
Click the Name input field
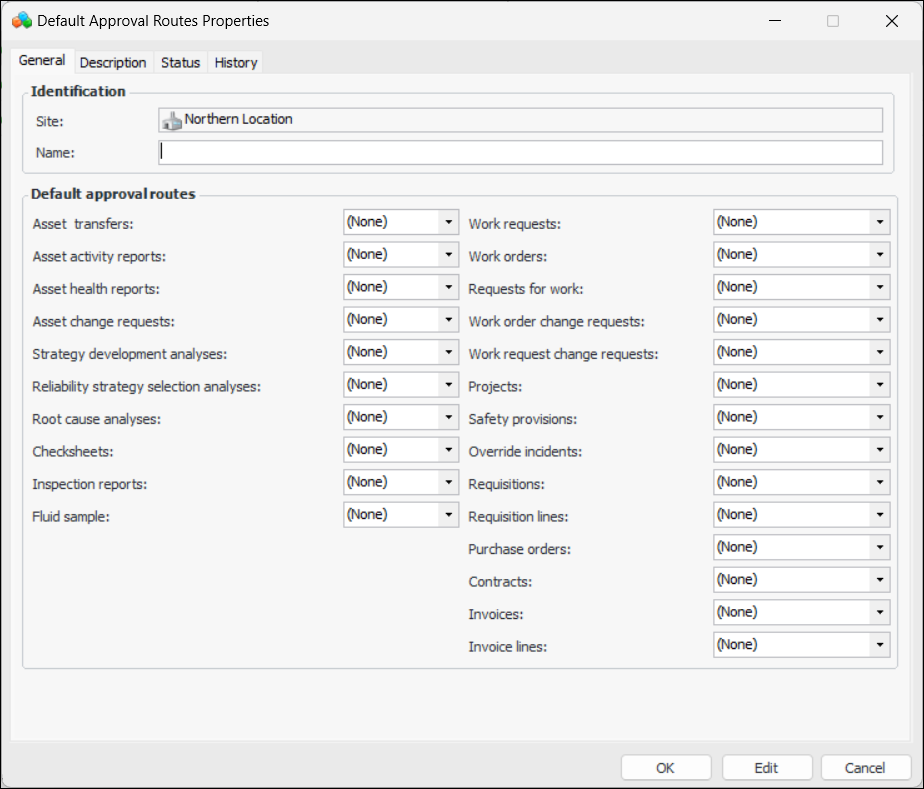[x=520, y=152]
